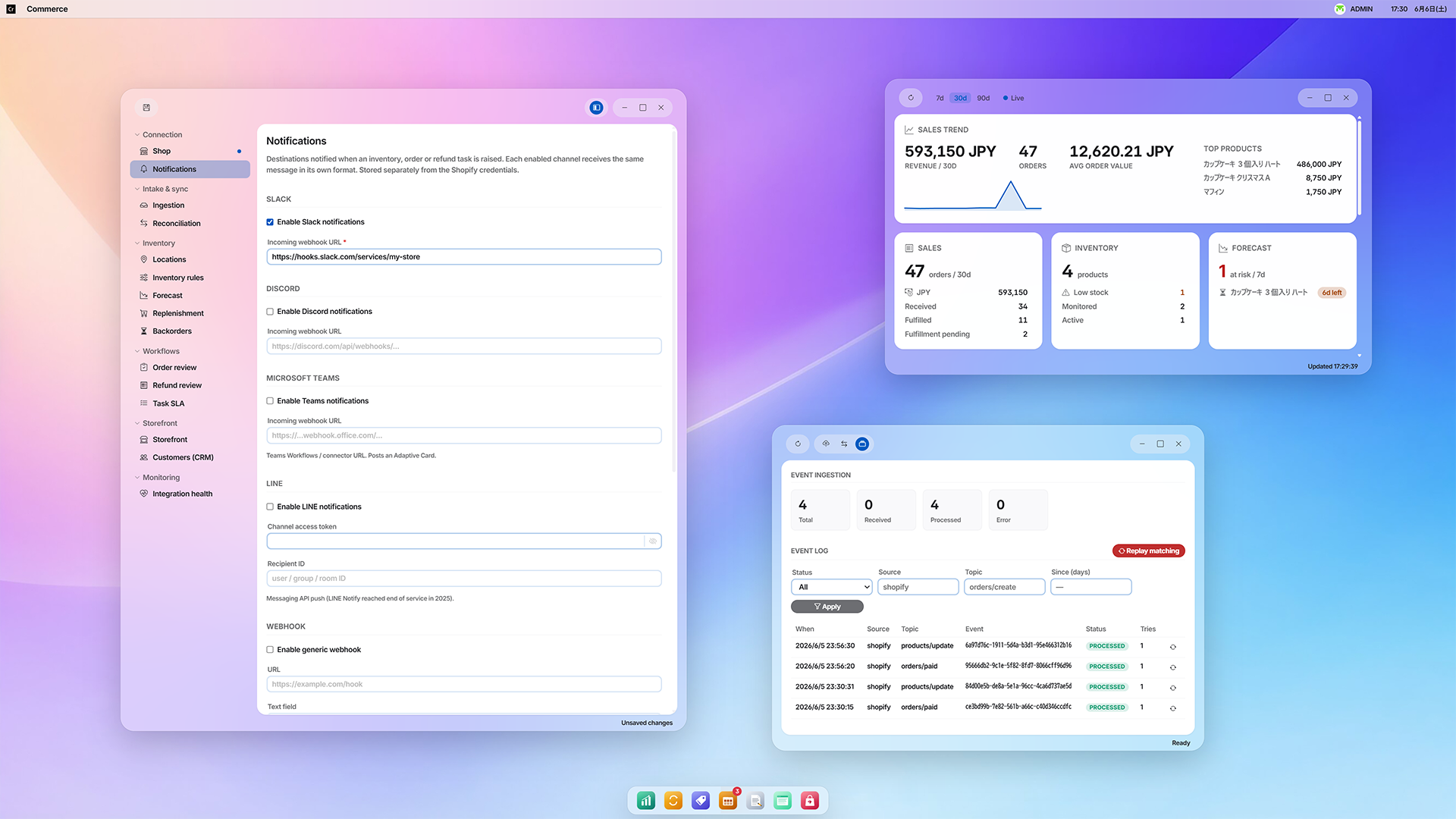Open the document editor app in dock

tap(755, 801)
